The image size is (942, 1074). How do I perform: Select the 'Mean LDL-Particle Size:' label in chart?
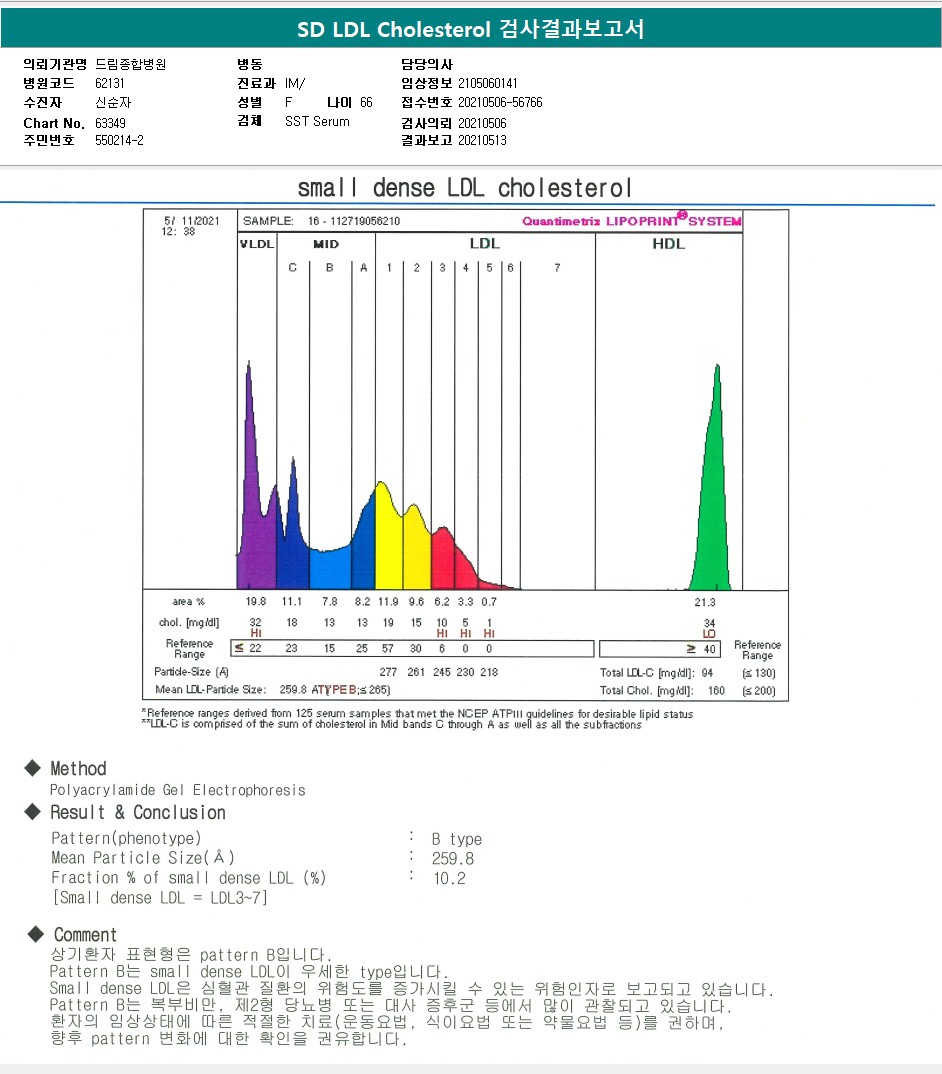coord(210,689)
